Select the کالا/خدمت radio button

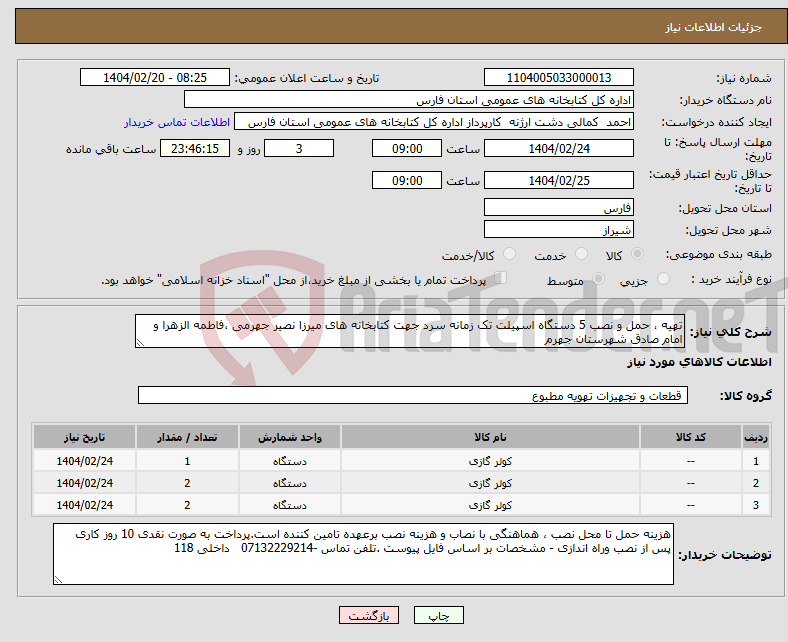click(x=509, y=254)
